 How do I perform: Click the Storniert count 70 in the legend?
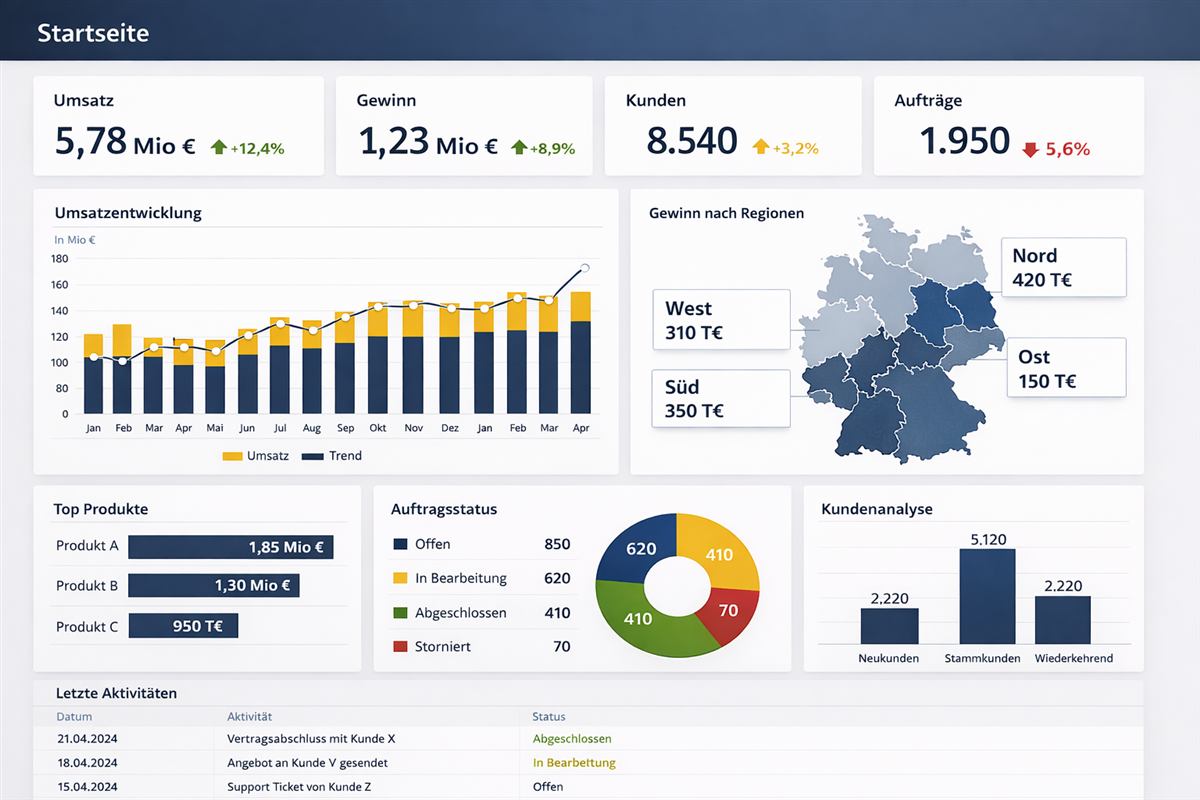(562, 647)
